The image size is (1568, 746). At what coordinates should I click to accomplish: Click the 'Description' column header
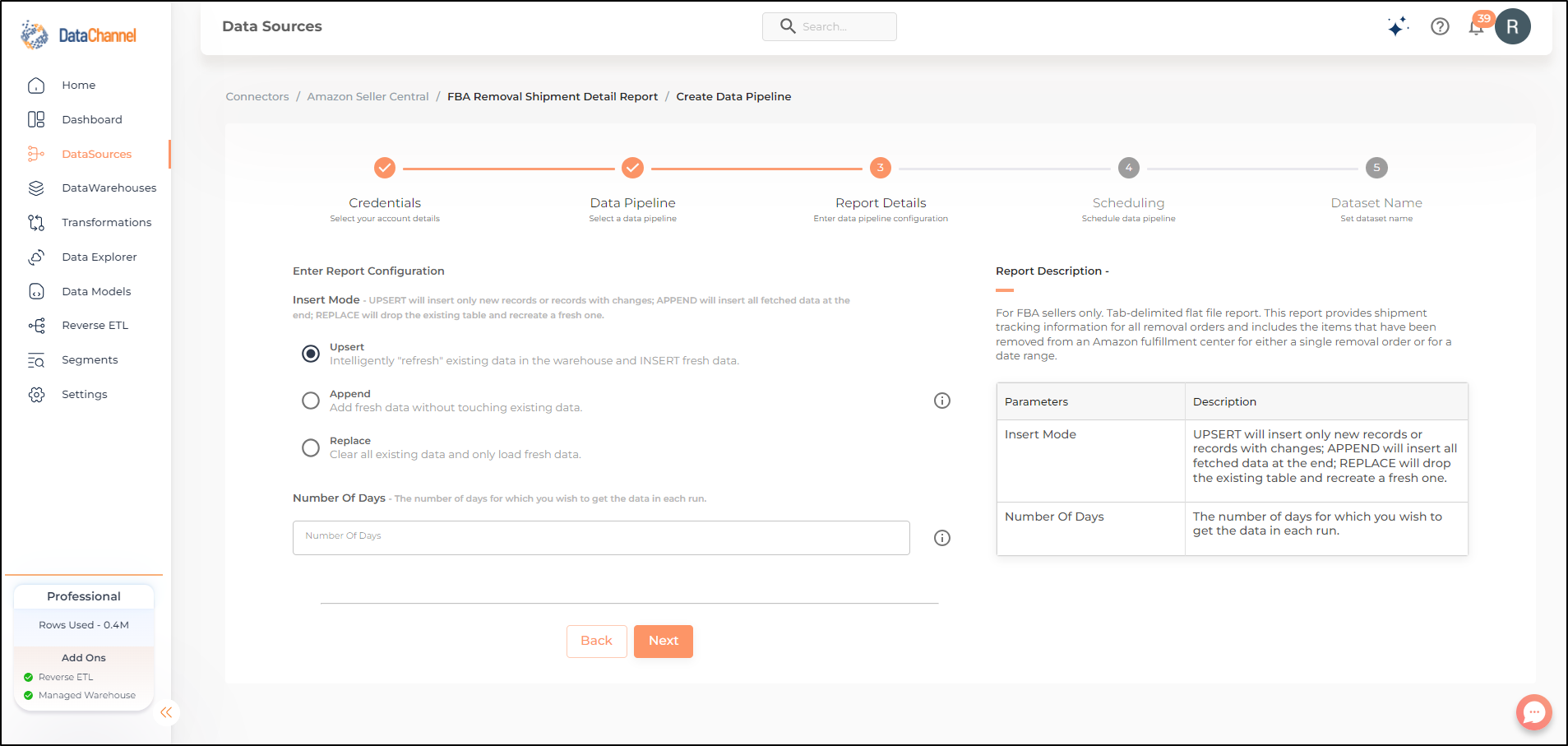tap(1326, 401)
